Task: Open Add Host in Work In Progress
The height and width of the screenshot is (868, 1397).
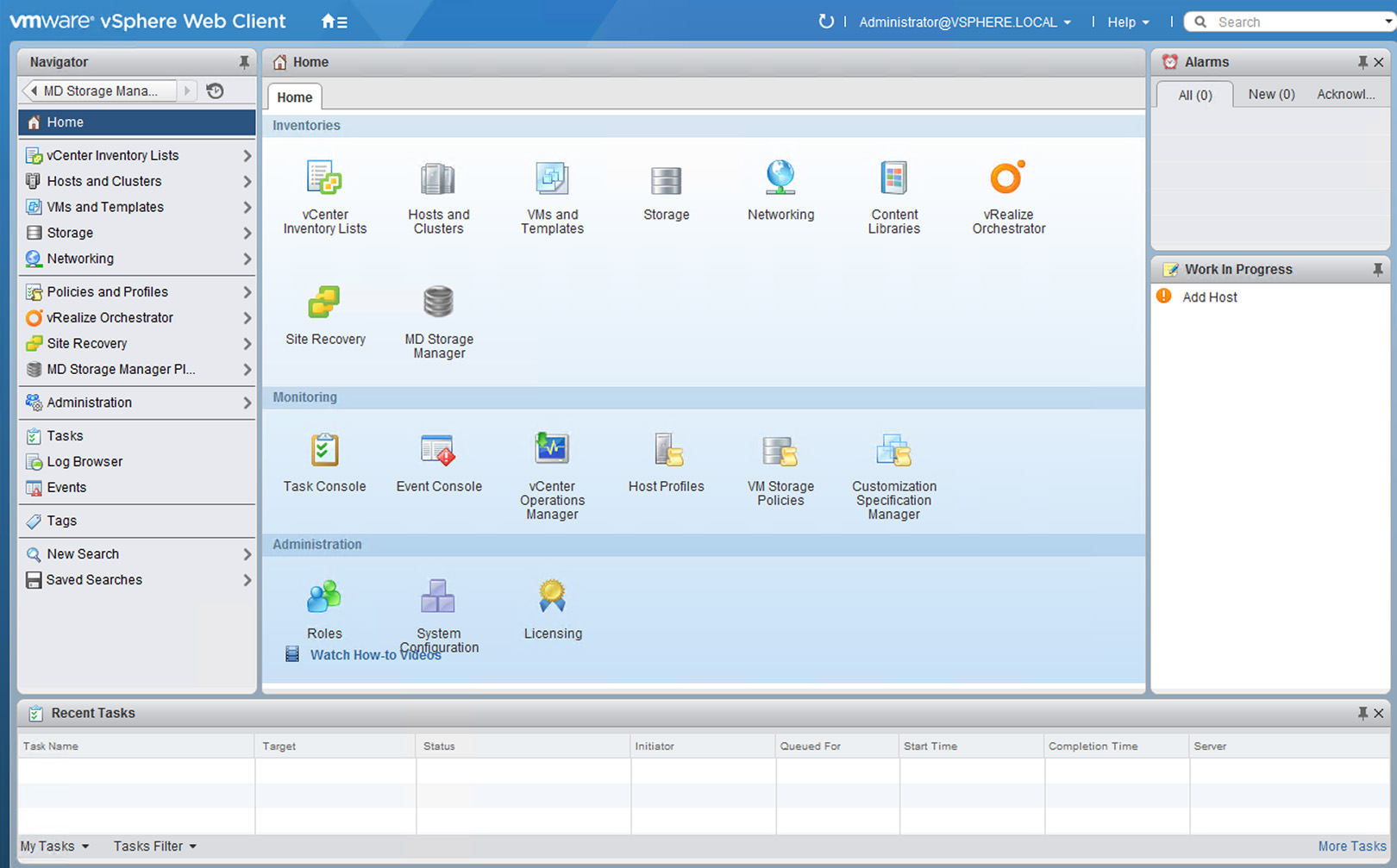Action: point(1209,297)
